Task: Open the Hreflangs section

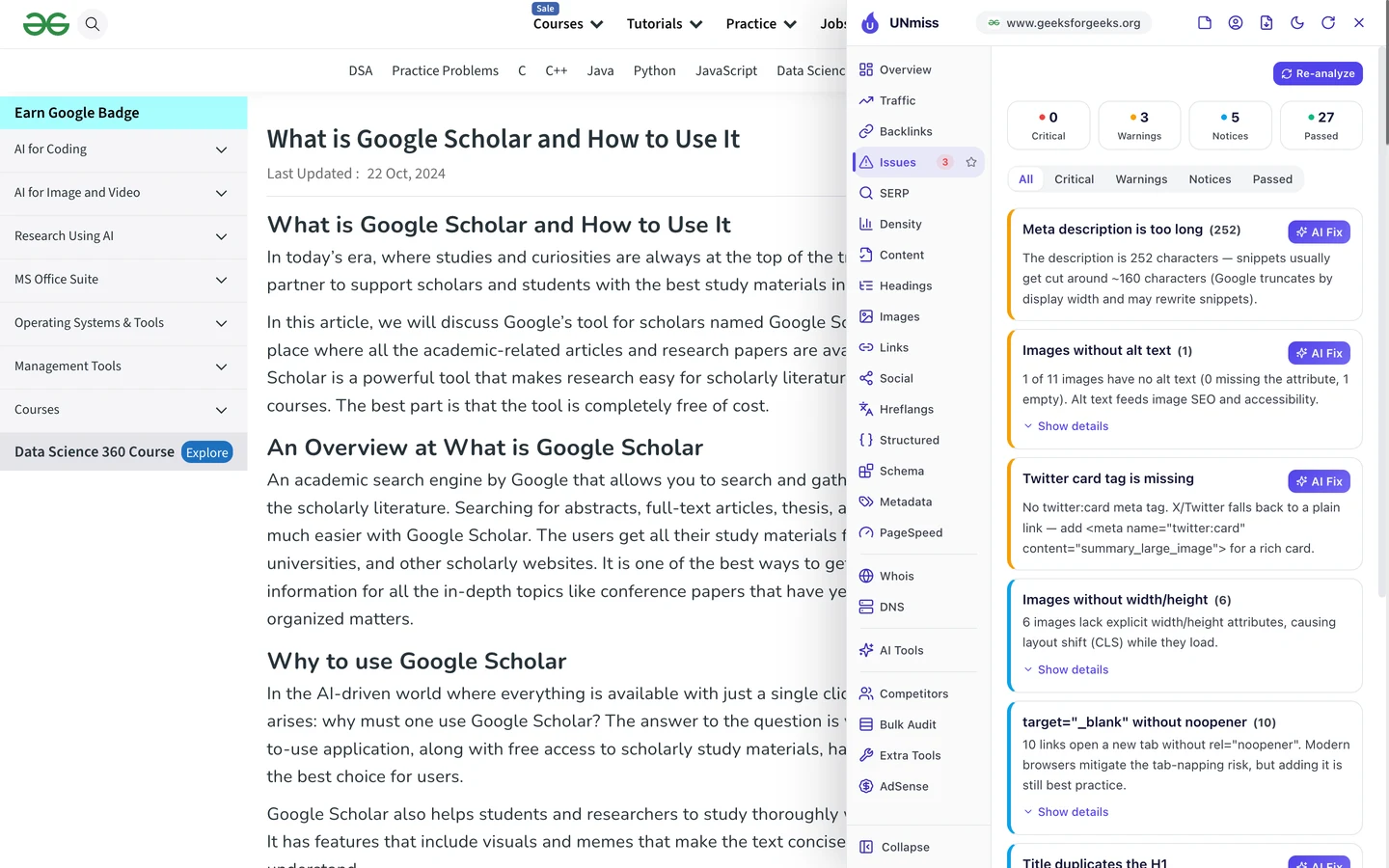Action: pyautogui.click(x=918, y=409)
